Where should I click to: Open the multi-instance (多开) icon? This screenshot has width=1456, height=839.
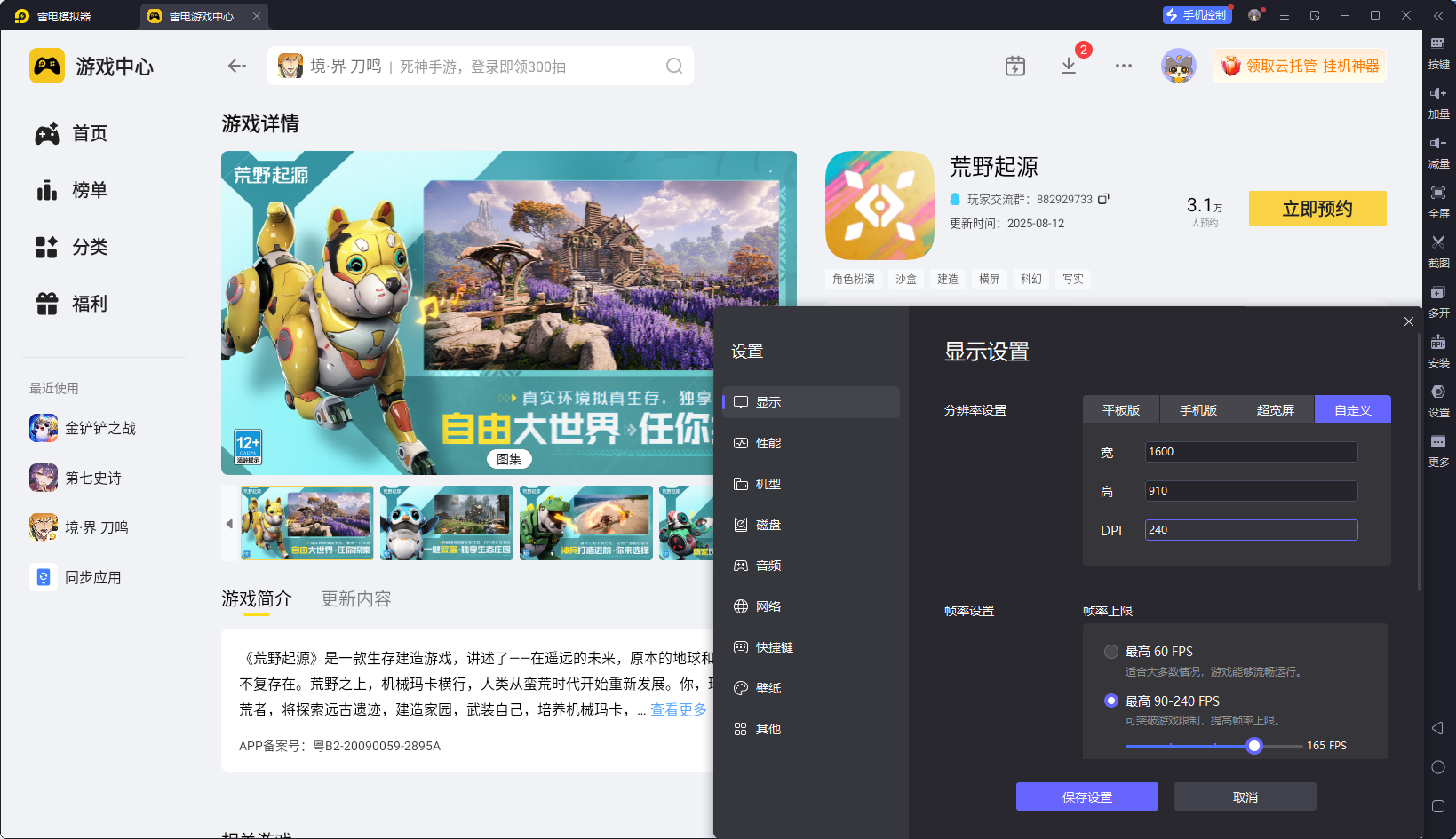click(x=1438, y=298)
